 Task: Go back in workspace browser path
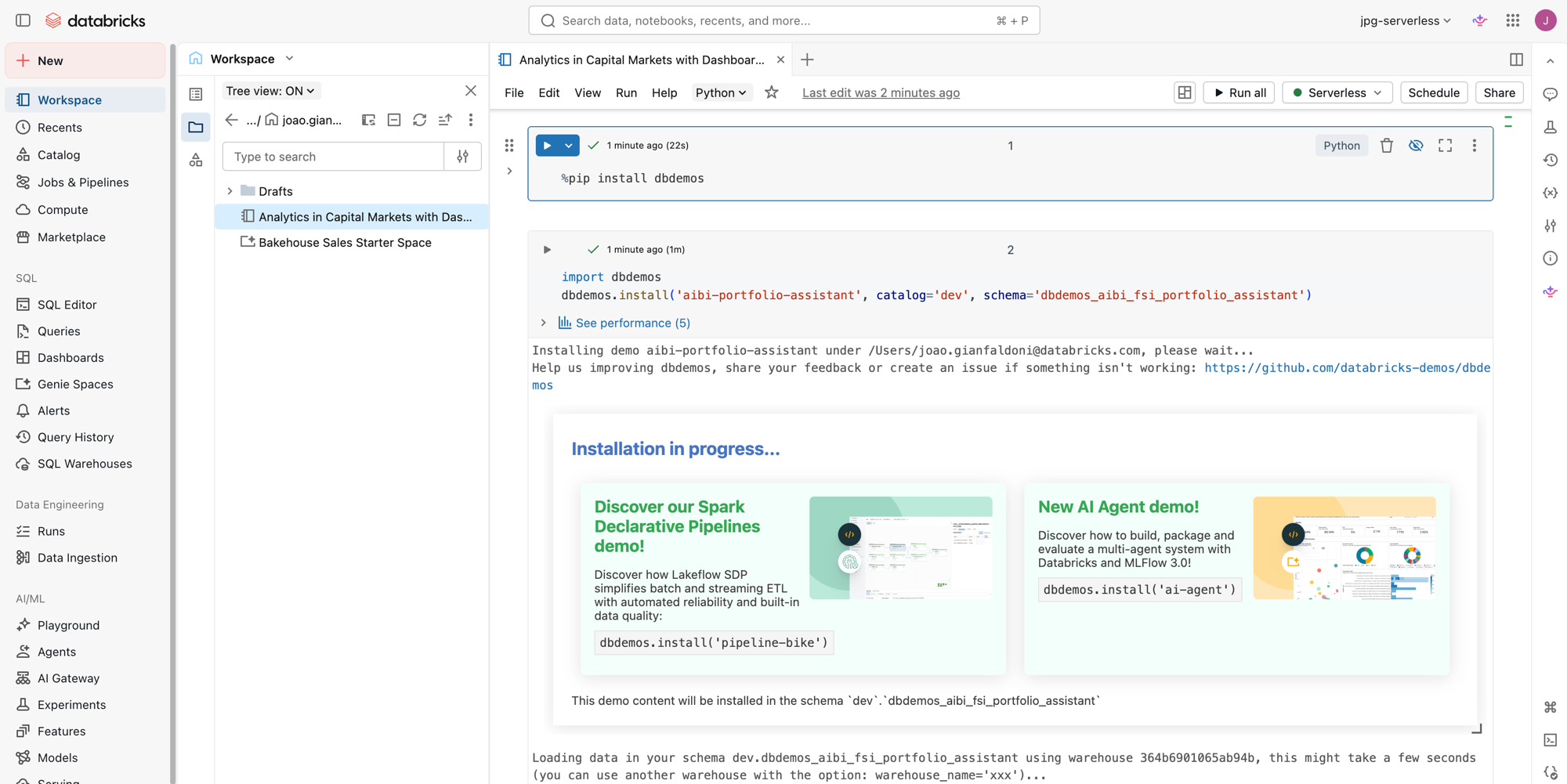tap(231, 120)
